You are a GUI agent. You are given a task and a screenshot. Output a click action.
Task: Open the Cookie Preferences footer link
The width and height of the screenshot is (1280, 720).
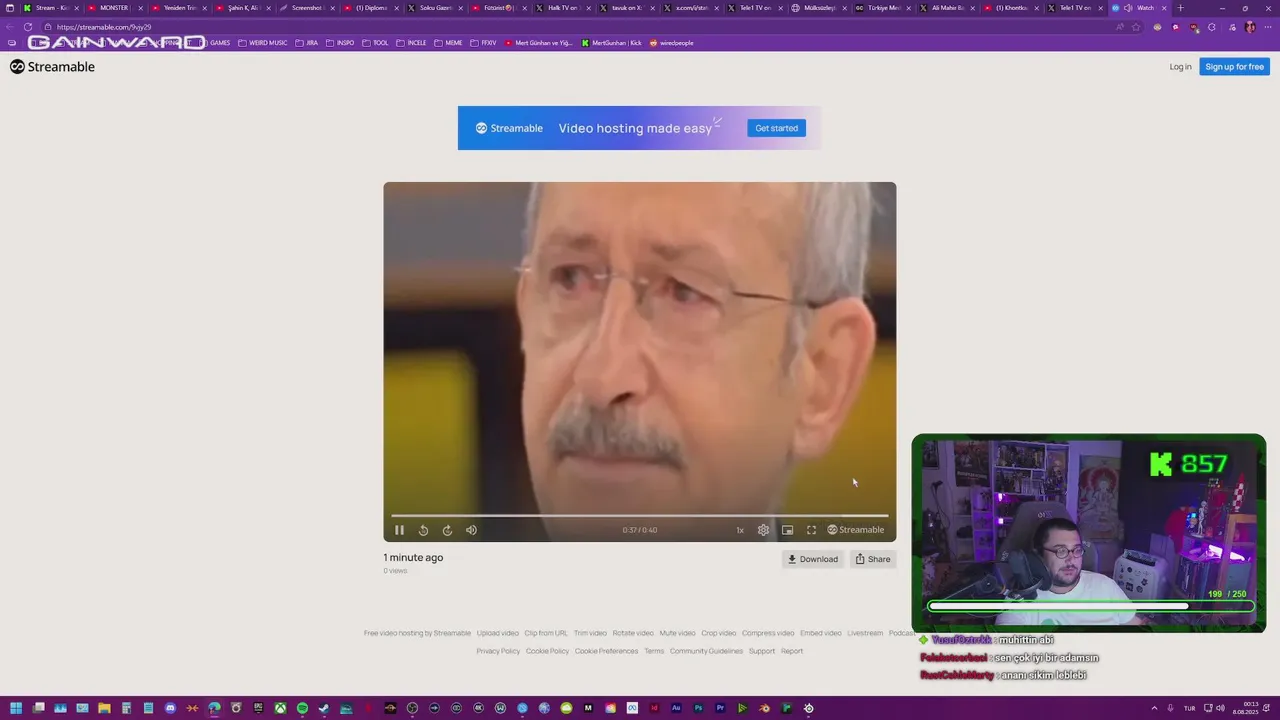point(606,651)
